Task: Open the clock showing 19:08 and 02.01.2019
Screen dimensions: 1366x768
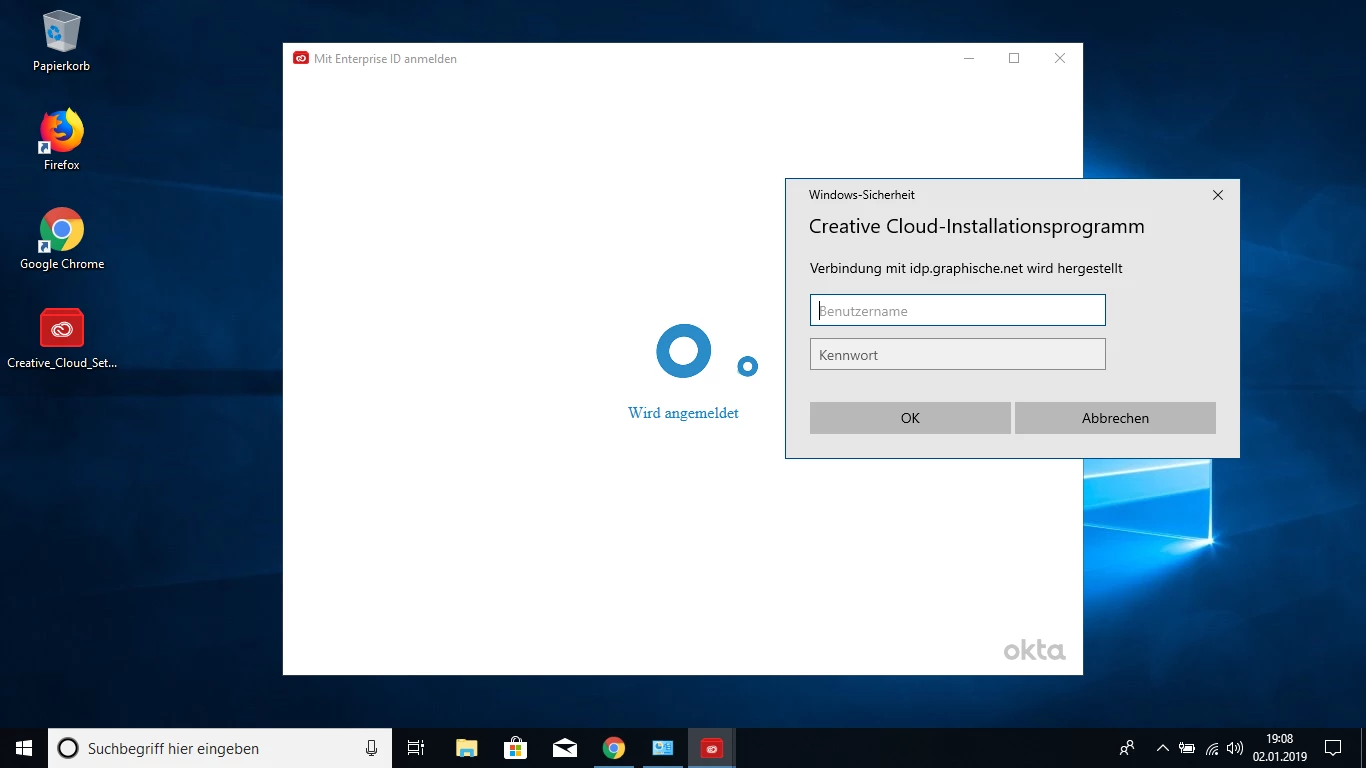Action: click(1279, 748)
